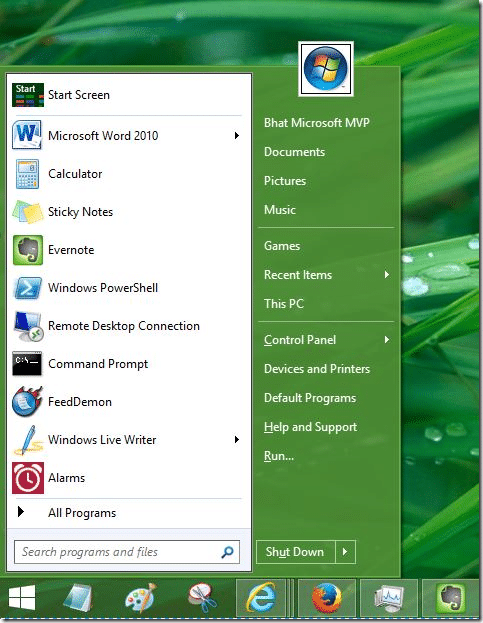Open Windows PowerShell icon

[x=27, y=288]
